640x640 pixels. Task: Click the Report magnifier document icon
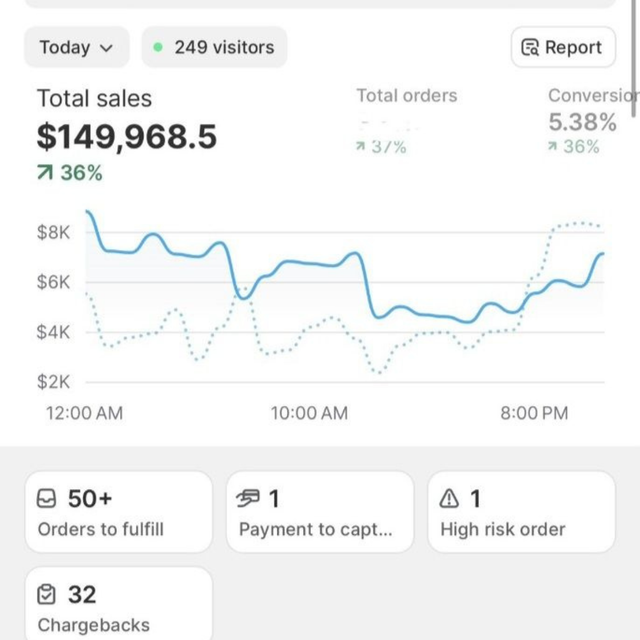[530, 47]
